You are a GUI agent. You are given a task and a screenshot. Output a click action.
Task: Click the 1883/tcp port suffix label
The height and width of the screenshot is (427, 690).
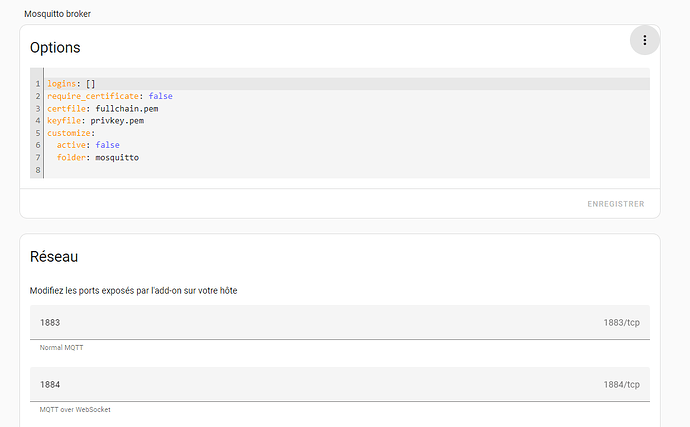point(621,323)
